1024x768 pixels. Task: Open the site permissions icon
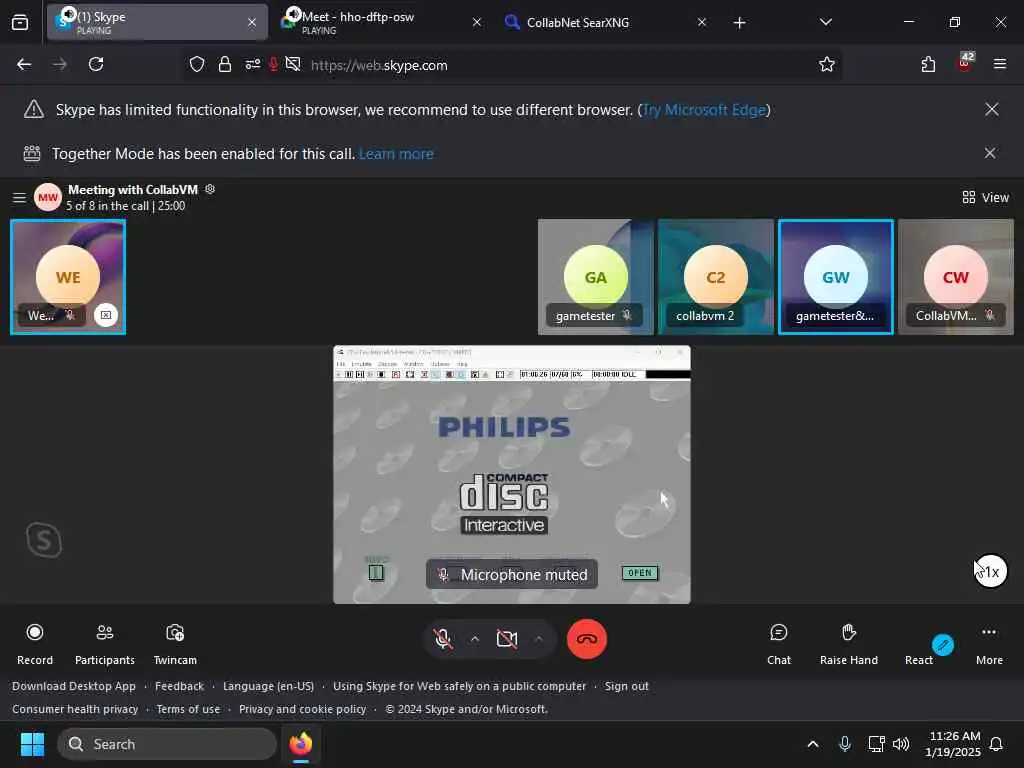(x=253, y=65)
